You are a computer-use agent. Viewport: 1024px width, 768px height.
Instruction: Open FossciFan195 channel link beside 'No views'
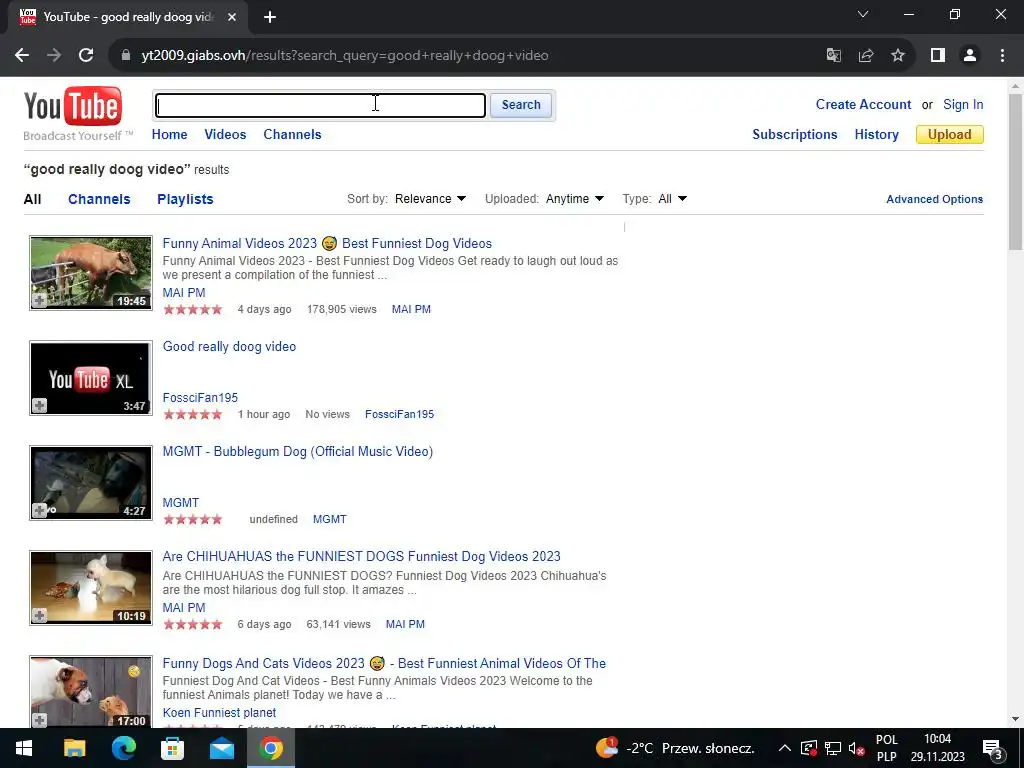tap(399, 414)
